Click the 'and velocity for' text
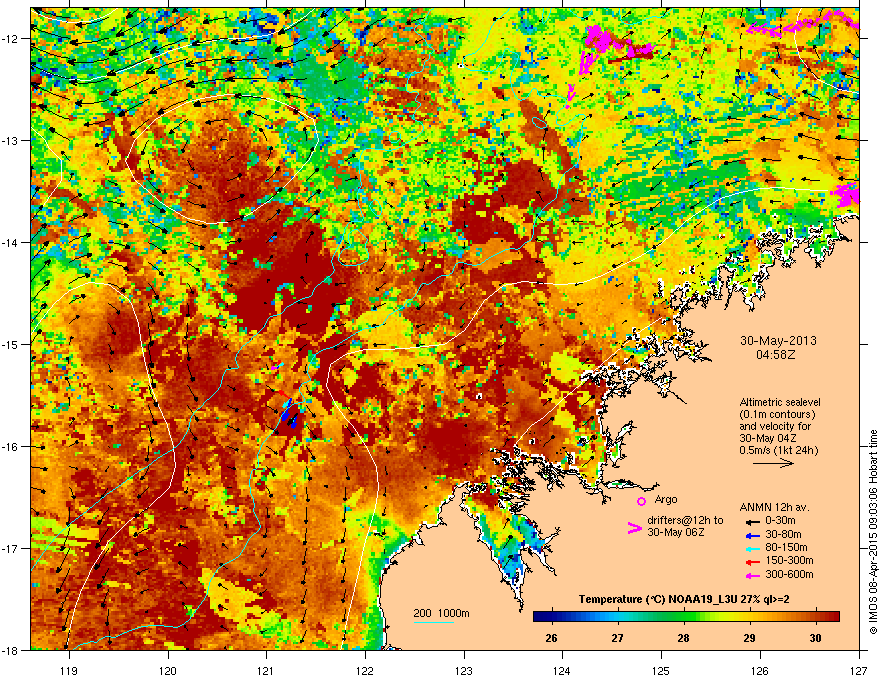The width and height of the screenshot is (880, 680). (775, 426)
